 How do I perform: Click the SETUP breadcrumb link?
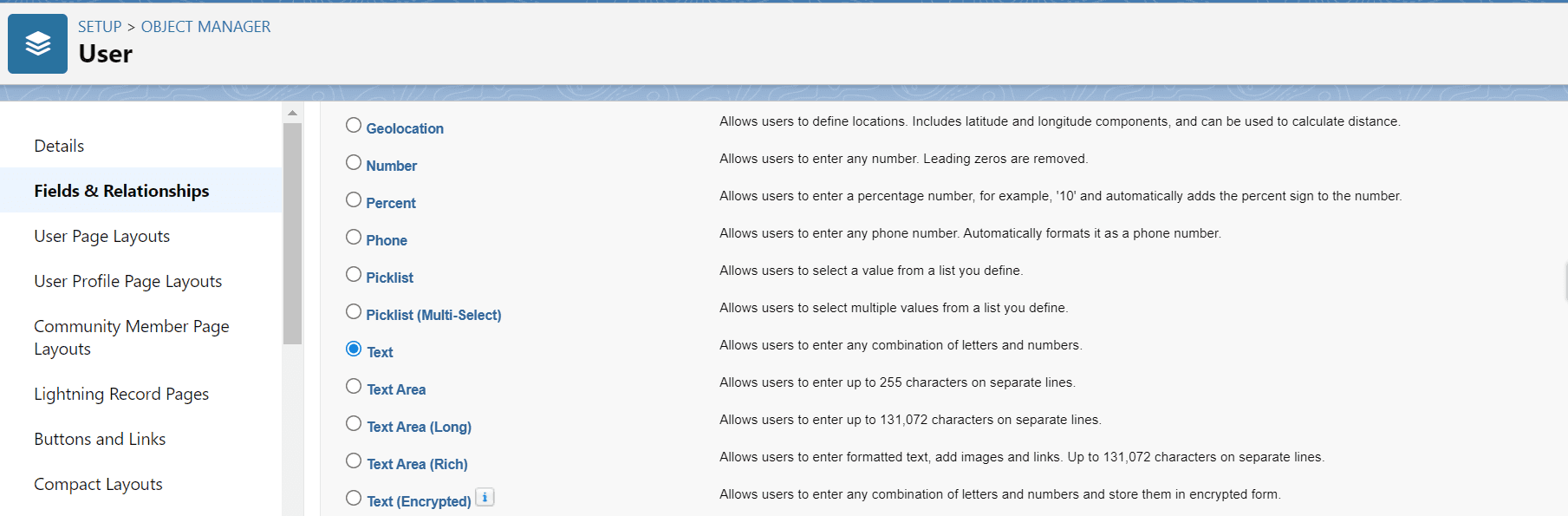coord(100,27)
